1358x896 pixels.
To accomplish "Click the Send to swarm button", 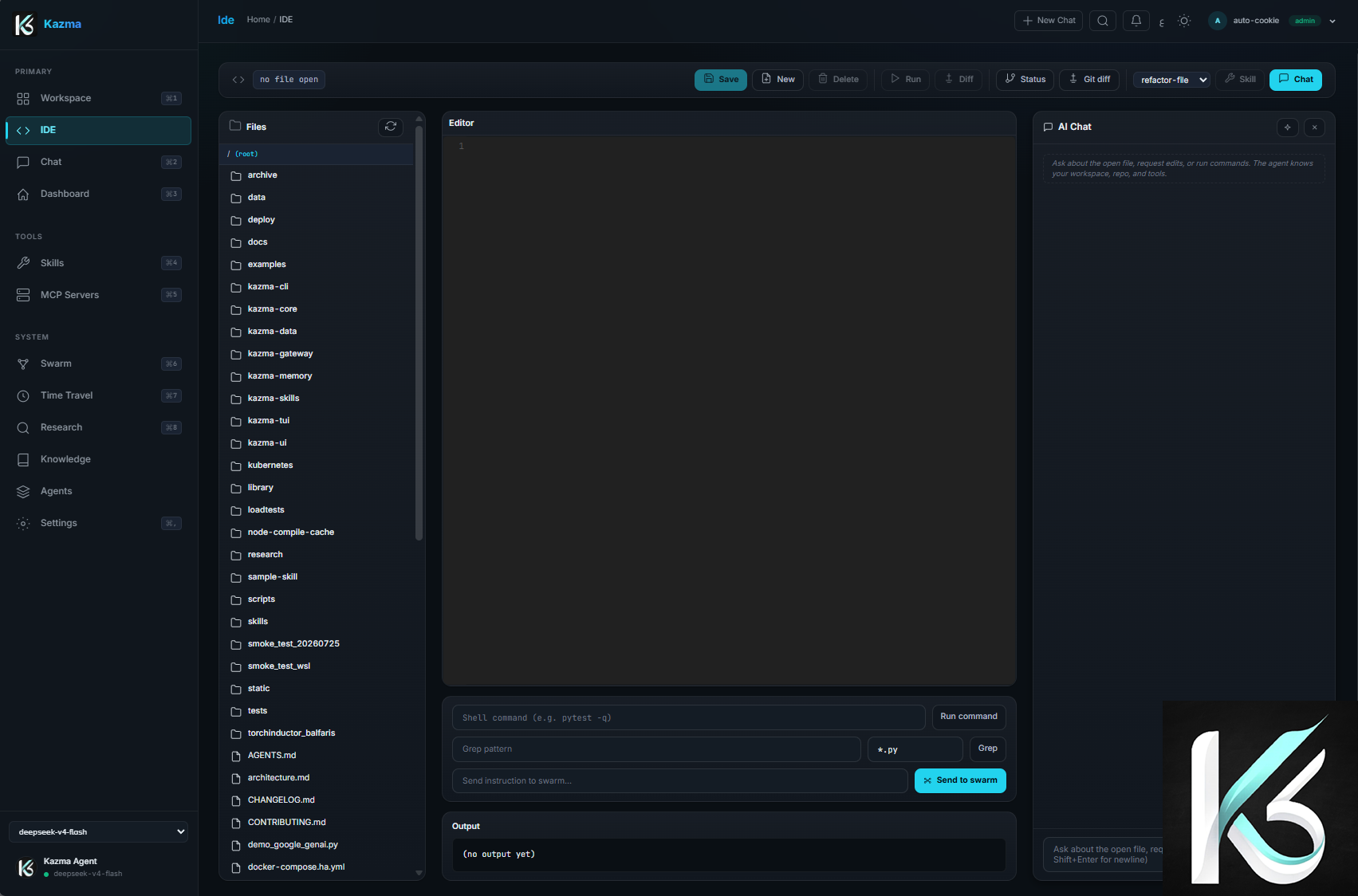I will 960,780.
